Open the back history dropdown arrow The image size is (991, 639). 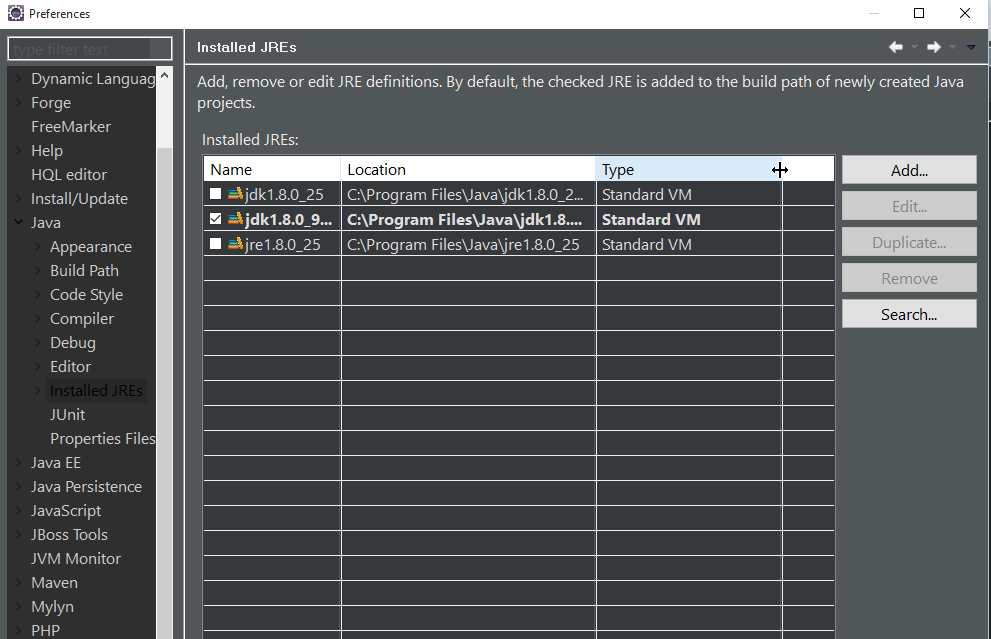914,47
